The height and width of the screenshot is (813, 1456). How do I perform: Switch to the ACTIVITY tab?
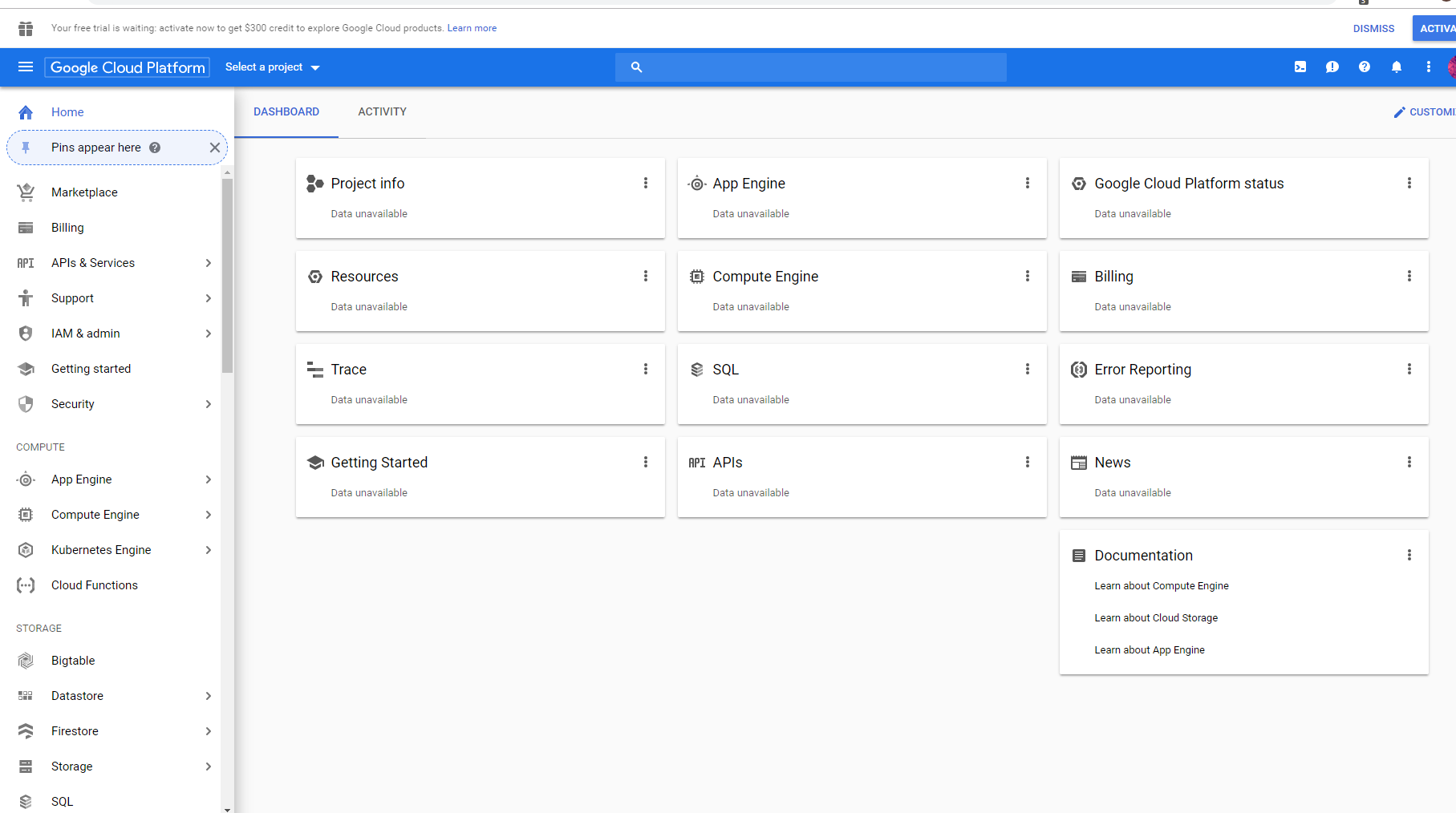click(382, 111)
